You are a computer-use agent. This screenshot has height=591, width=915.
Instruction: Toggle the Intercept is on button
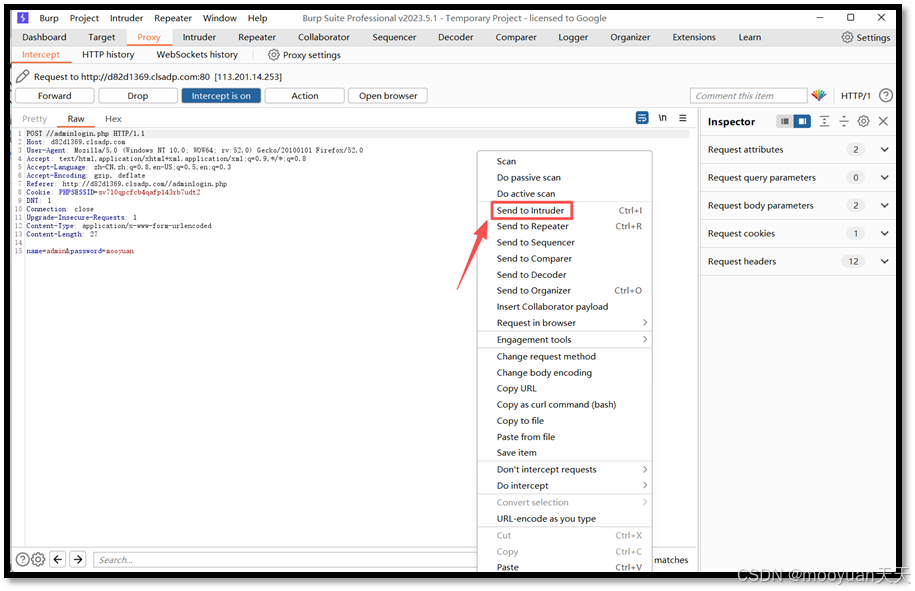[x=221, y=96]
